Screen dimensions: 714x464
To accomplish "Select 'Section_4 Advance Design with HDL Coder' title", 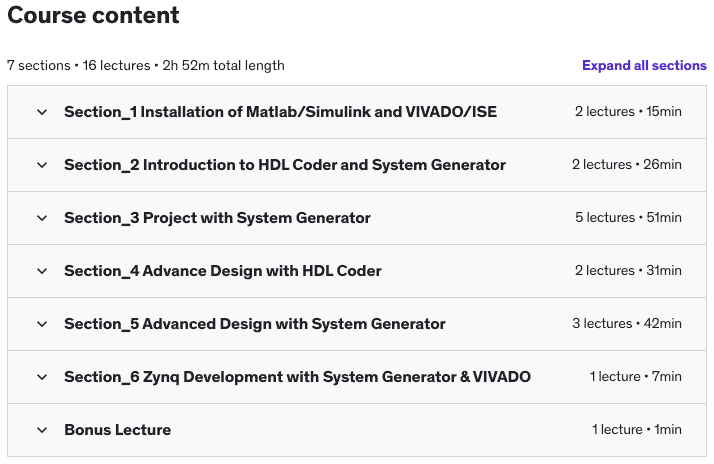I will tap(223, 271).
